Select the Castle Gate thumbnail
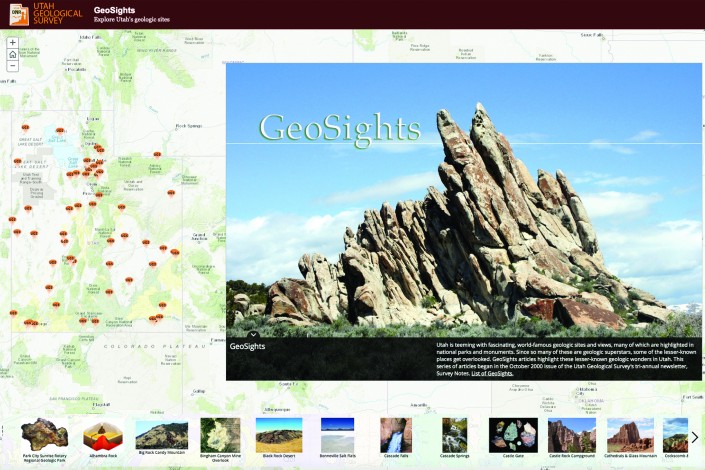The height and width of the screenshot is (470, 705). (x=513, y=435)
